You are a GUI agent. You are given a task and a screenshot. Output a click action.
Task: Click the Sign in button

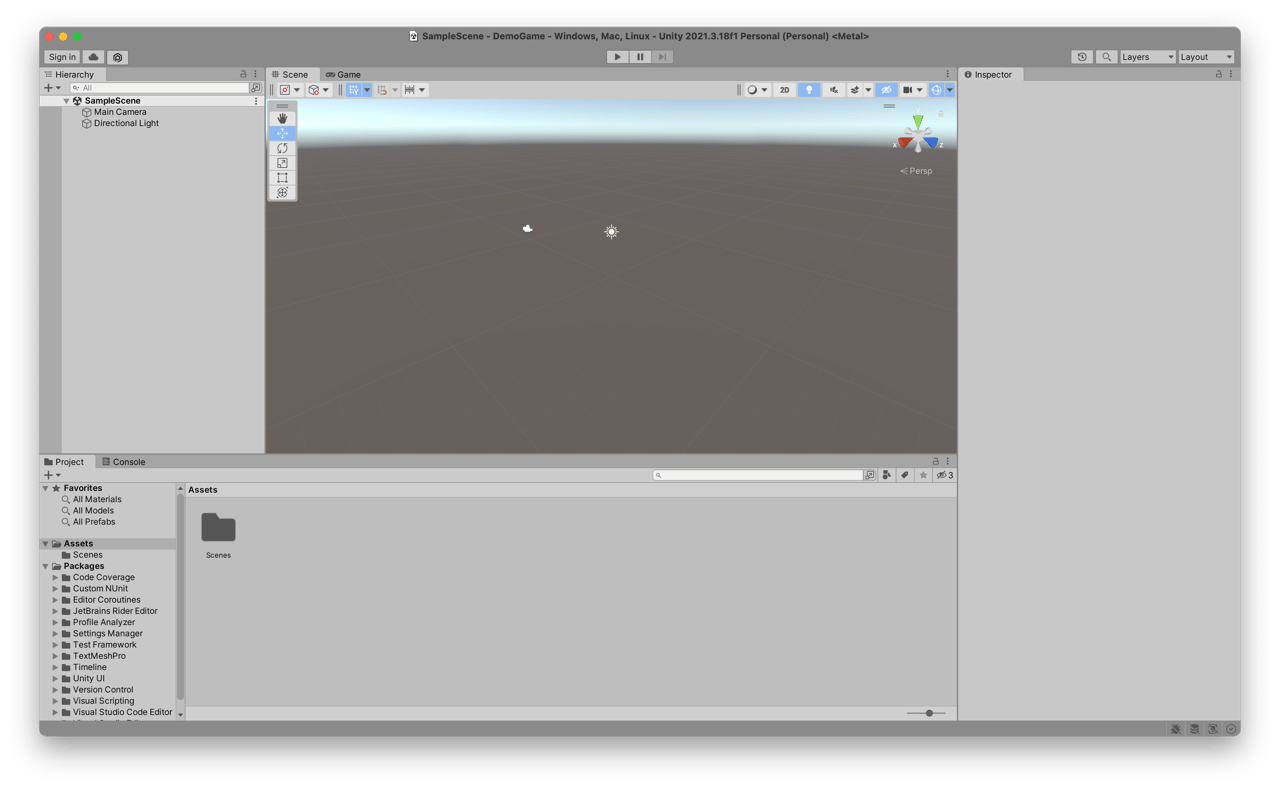pos(60,57)
